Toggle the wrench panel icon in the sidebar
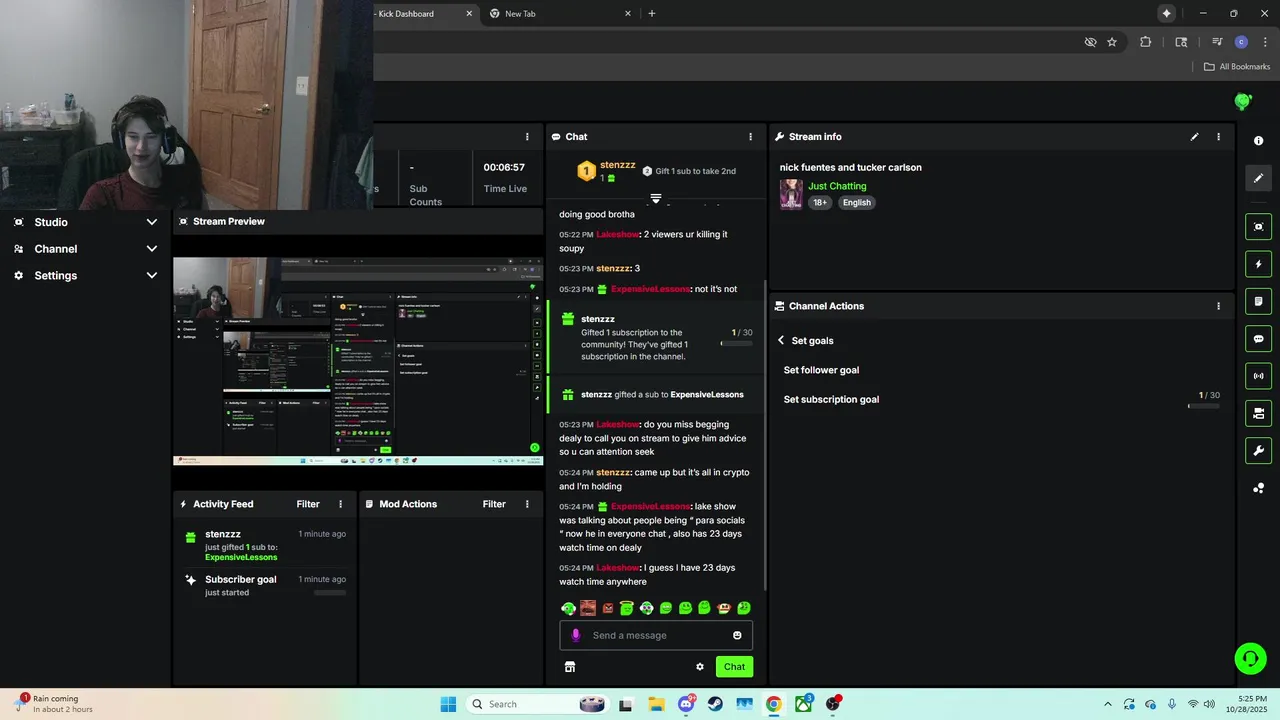1280x720 pixels. click(1258, 451)
